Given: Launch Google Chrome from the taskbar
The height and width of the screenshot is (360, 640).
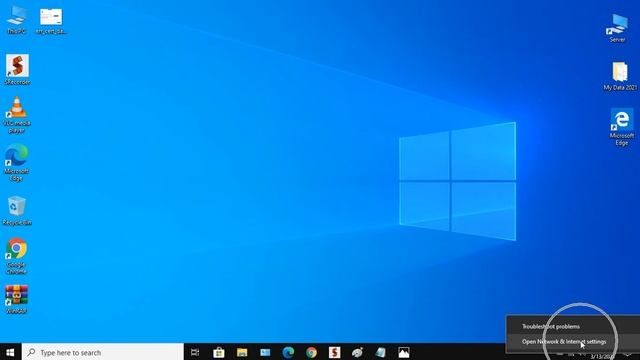Looking at the screenshot, I should point(311,352).
